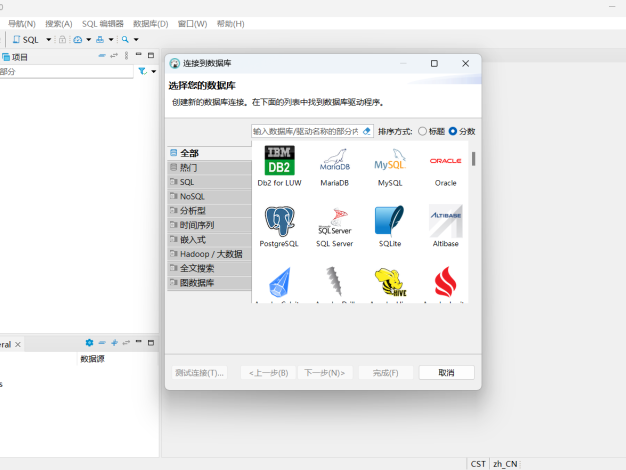This screenshot has width=626, height=470.
Task: Open dropdown arrow beside the search magnifier
Action: (x=136, y=40)
